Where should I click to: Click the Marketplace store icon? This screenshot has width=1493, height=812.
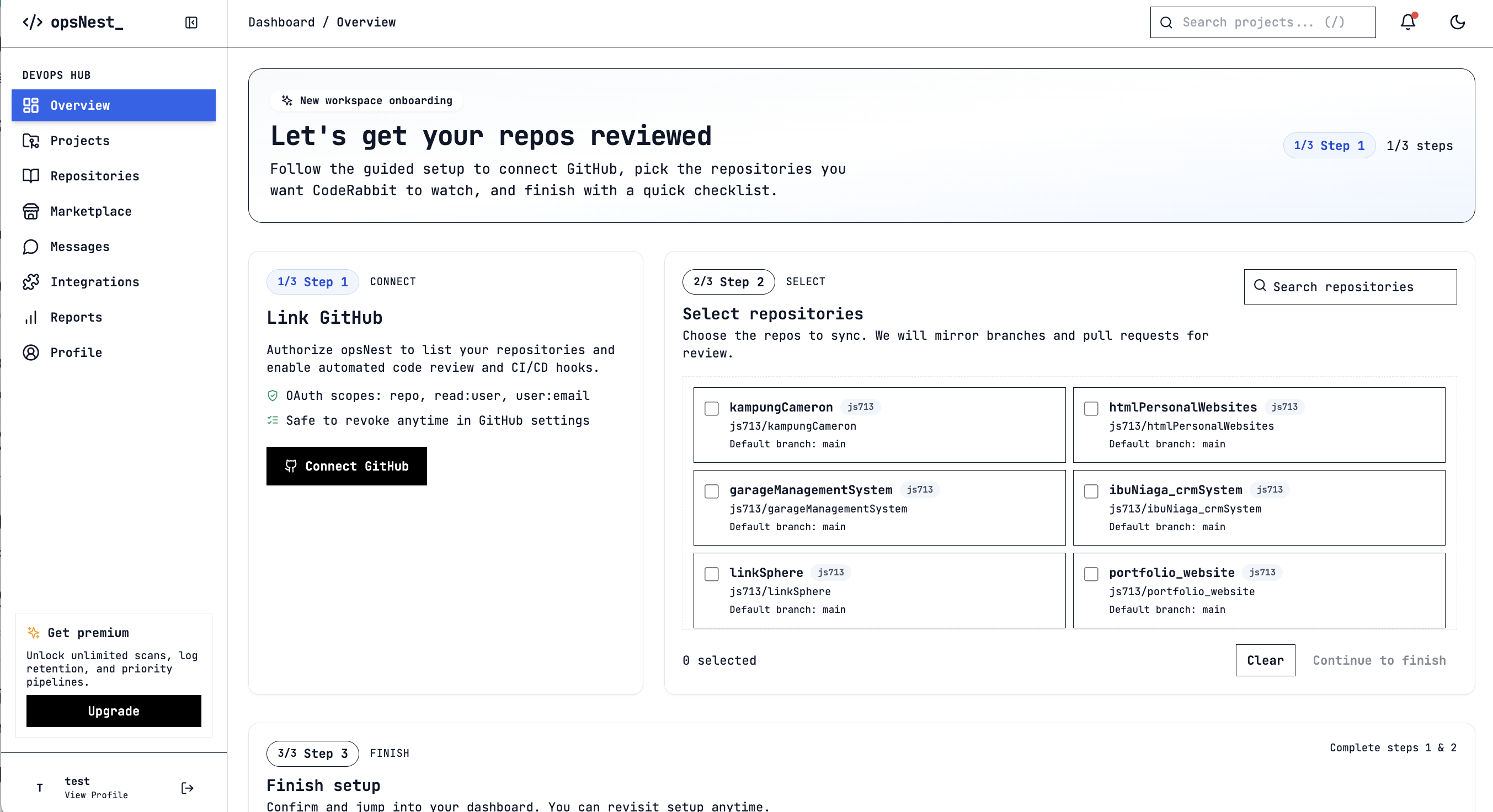pyautogui.click(x=31, y=211)
